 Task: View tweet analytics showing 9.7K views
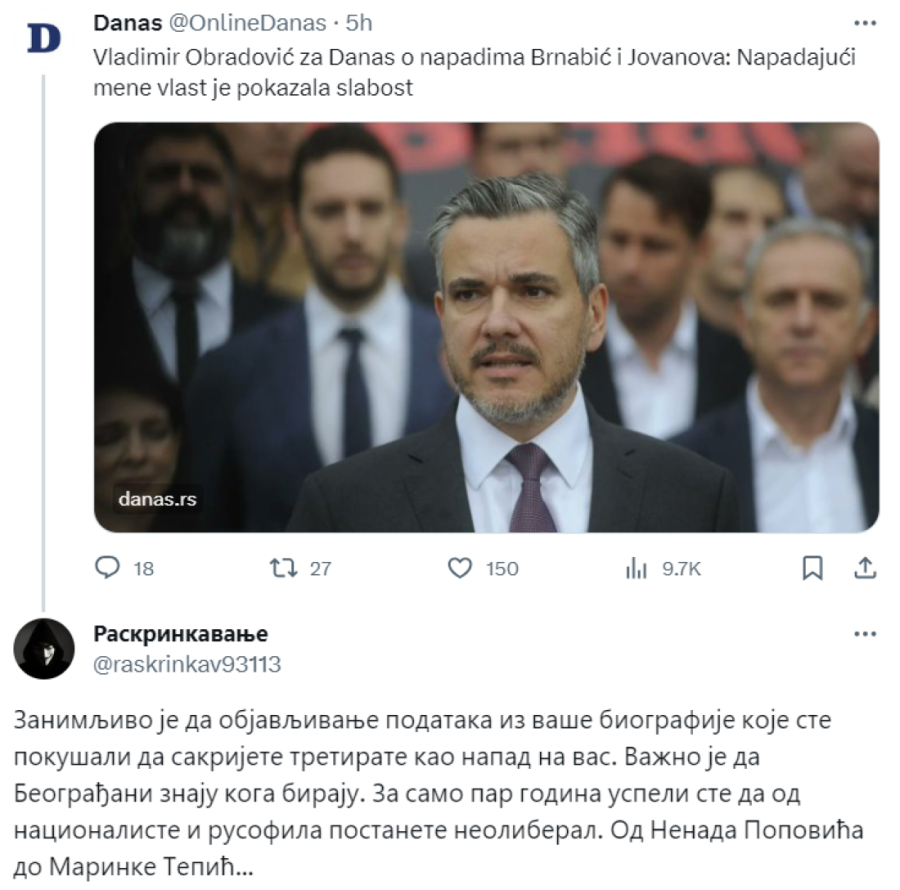(x=637, y=569)
